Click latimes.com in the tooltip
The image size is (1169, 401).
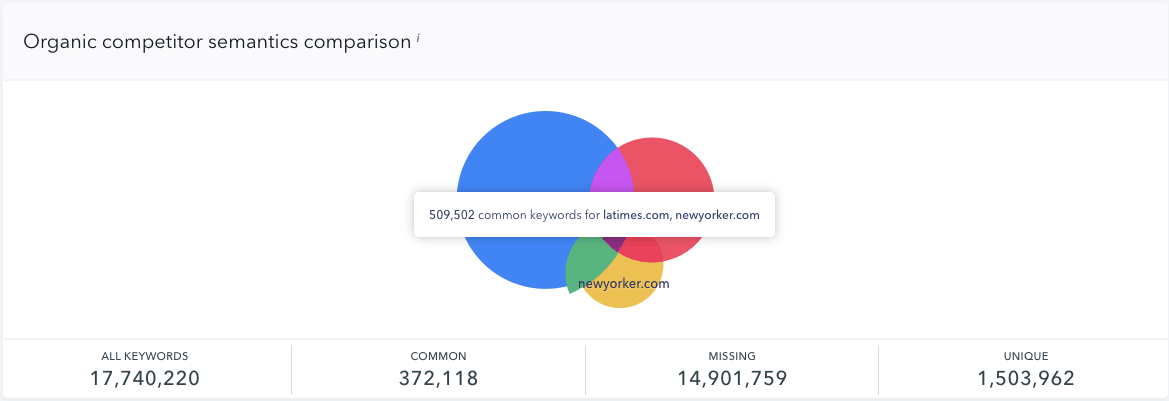click(636, 215)
